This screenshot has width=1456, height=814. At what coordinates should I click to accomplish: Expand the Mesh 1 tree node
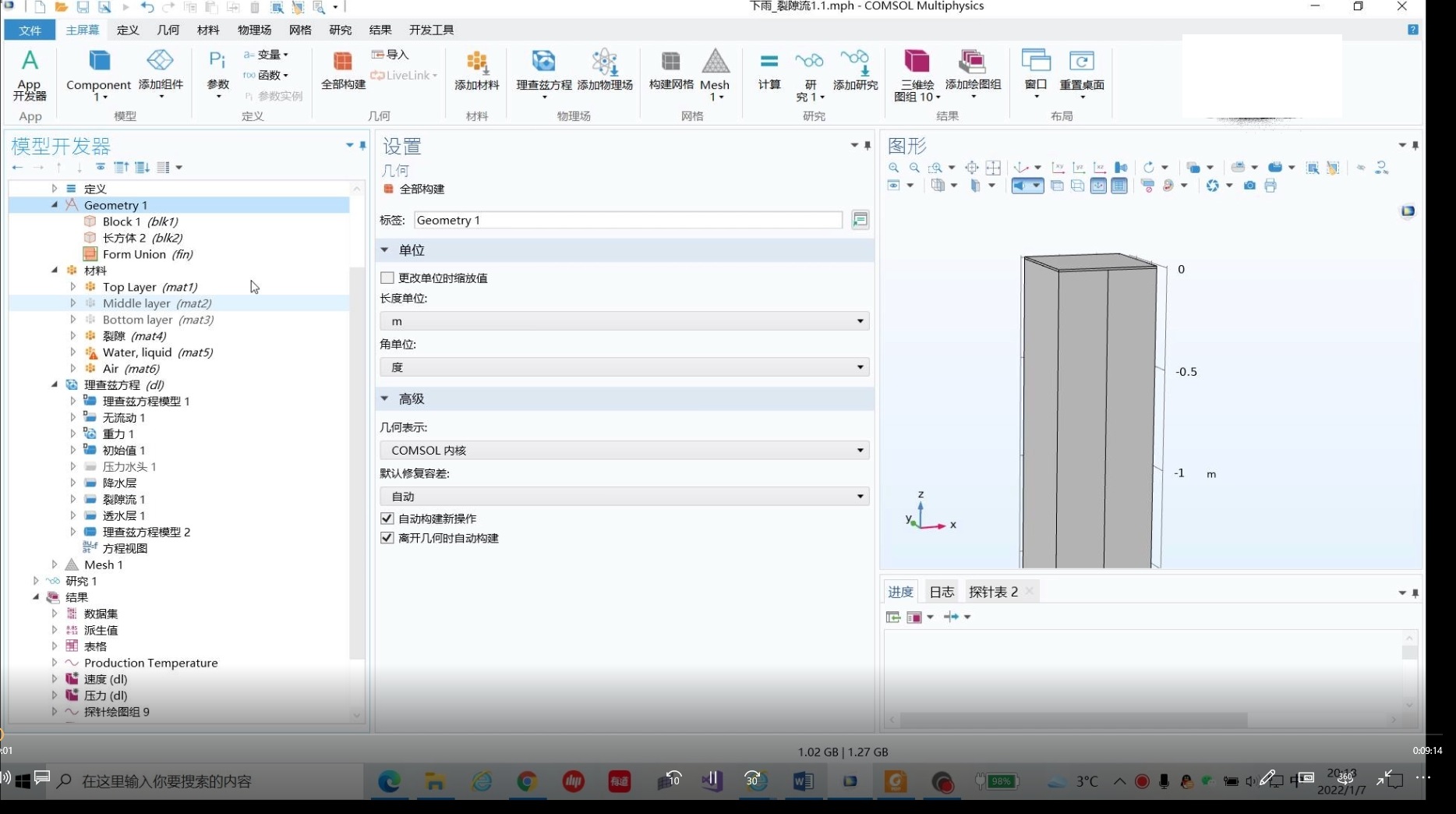[55, 564]
